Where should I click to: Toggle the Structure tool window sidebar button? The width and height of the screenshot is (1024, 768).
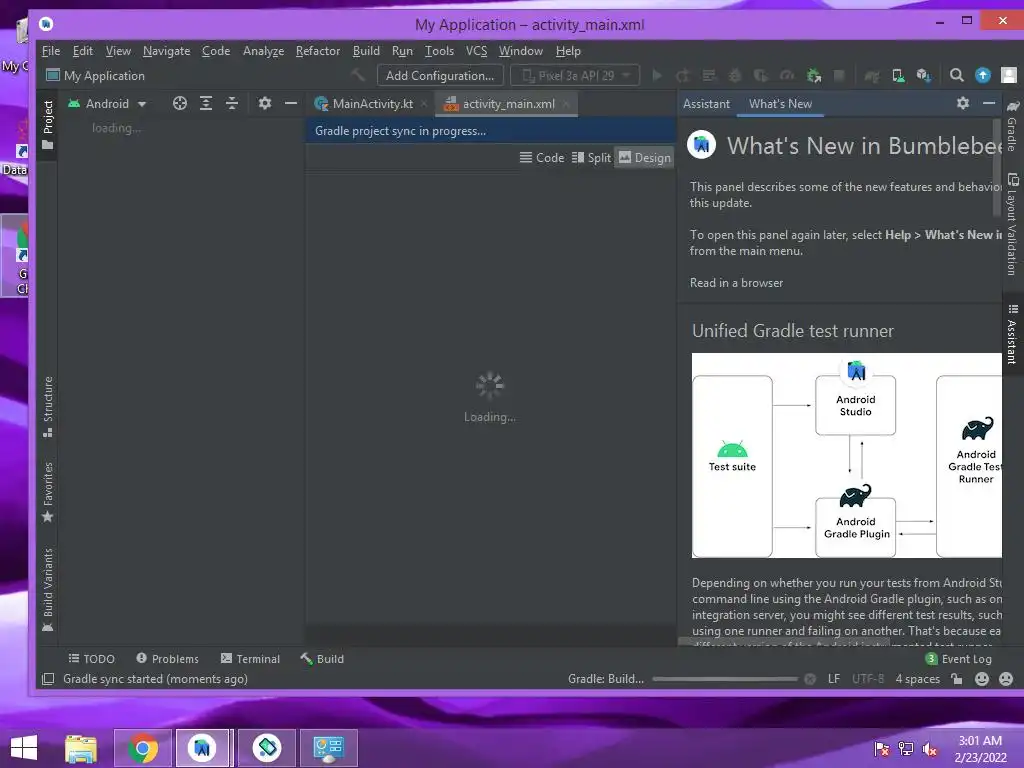coord(48,407)
